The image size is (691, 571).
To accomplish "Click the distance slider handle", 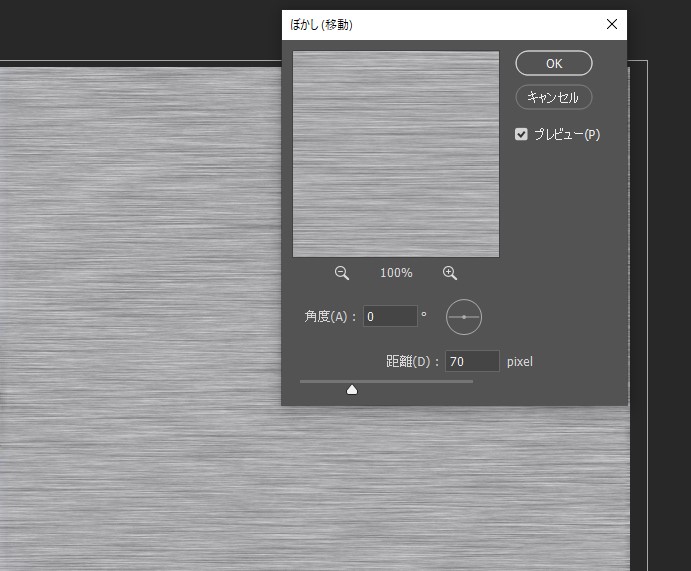I will click(352, 390).
